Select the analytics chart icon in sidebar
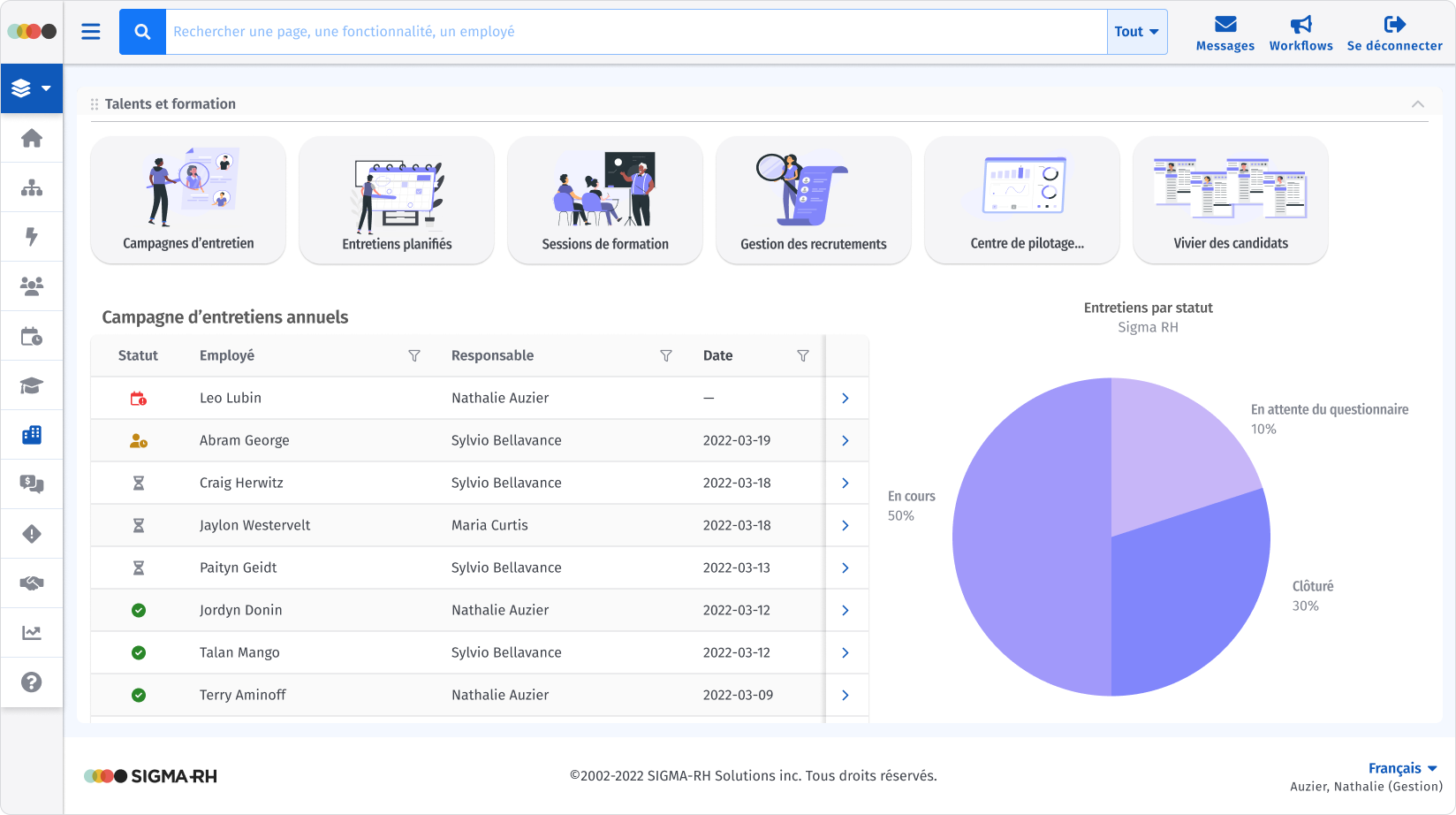This screenshot has width=1456, height=815. (x=32, y=632)
